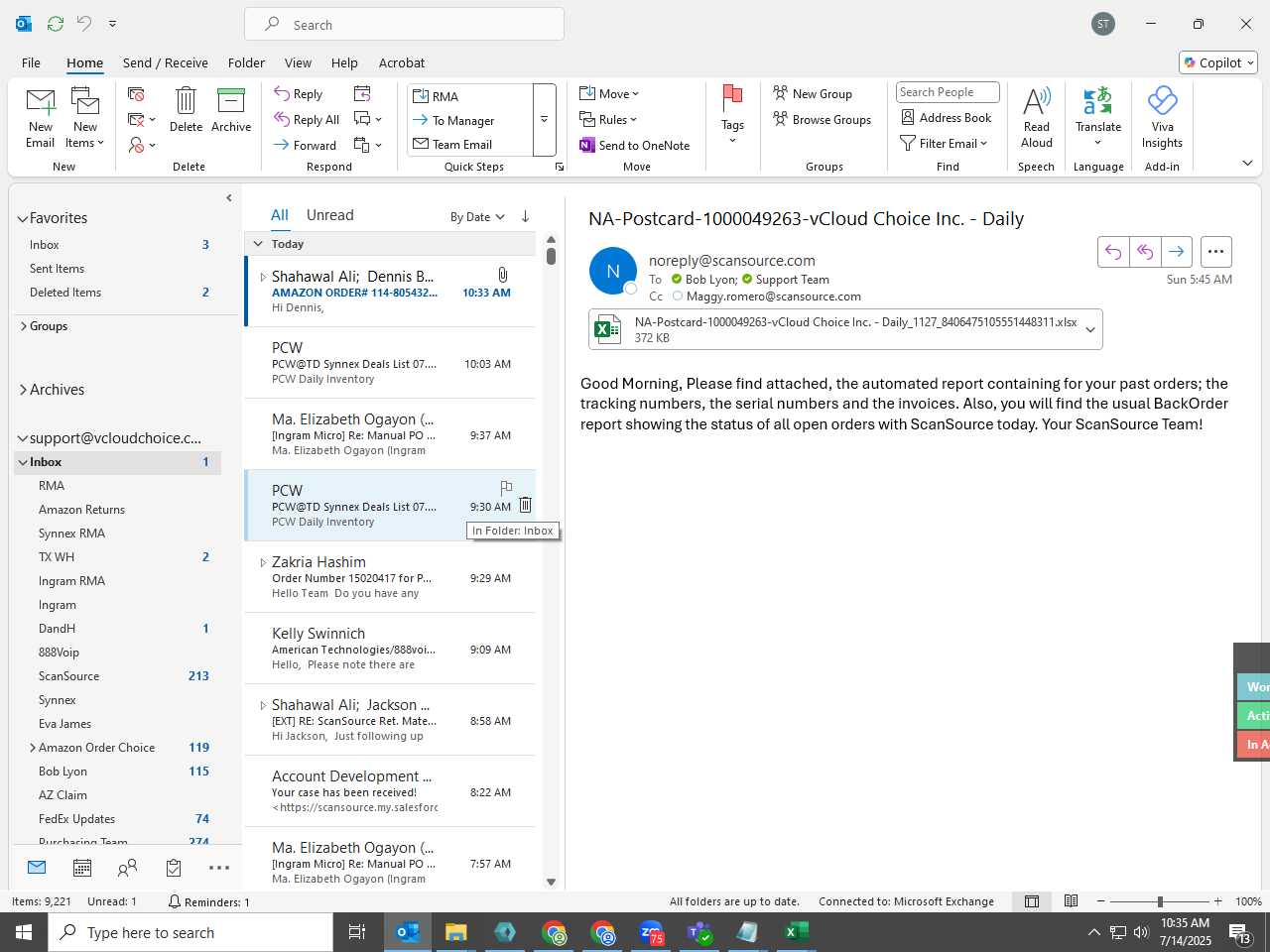Click Browse Groups
This screenshot has height=952, width=1270.
pos(822,119)
